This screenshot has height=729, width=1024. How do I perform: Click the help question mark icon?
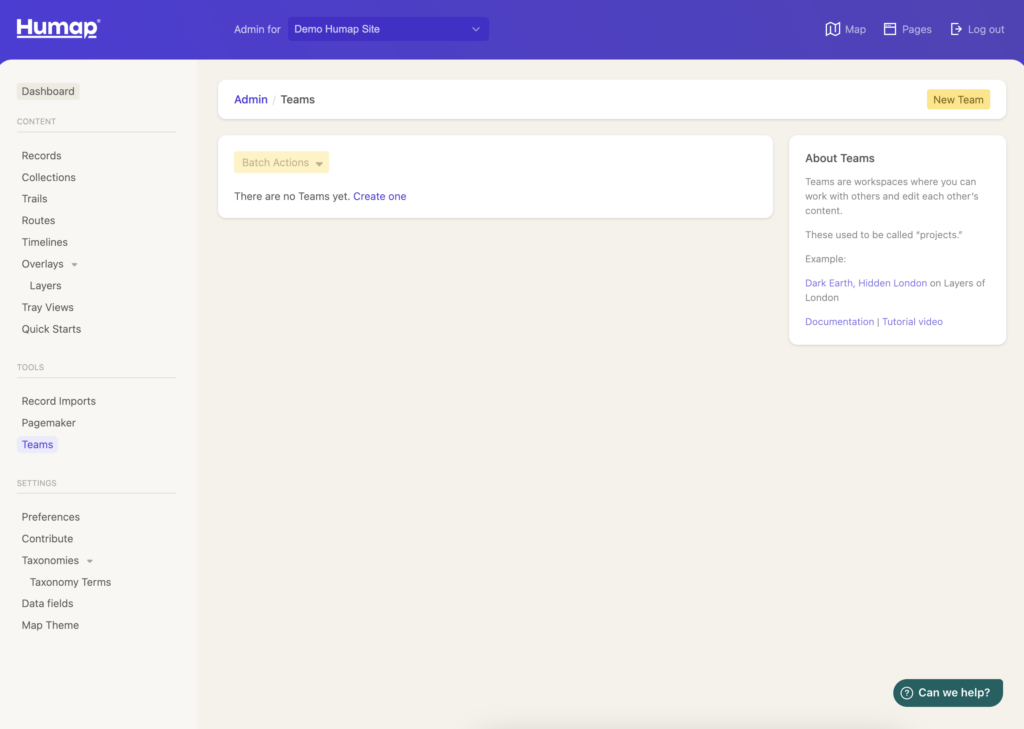pyautogui.click(x=906, y=693)
